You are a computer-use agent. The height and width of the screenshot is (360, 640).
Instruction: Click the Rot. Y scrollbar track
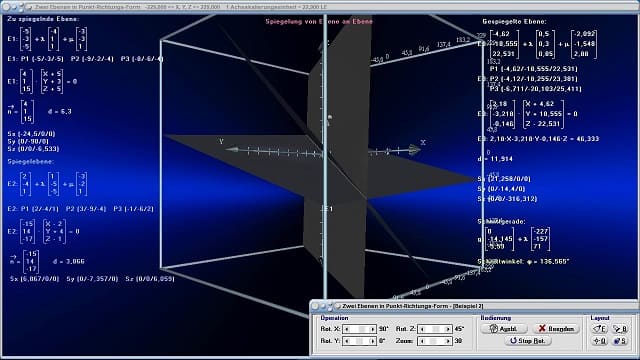pos(360,341)
